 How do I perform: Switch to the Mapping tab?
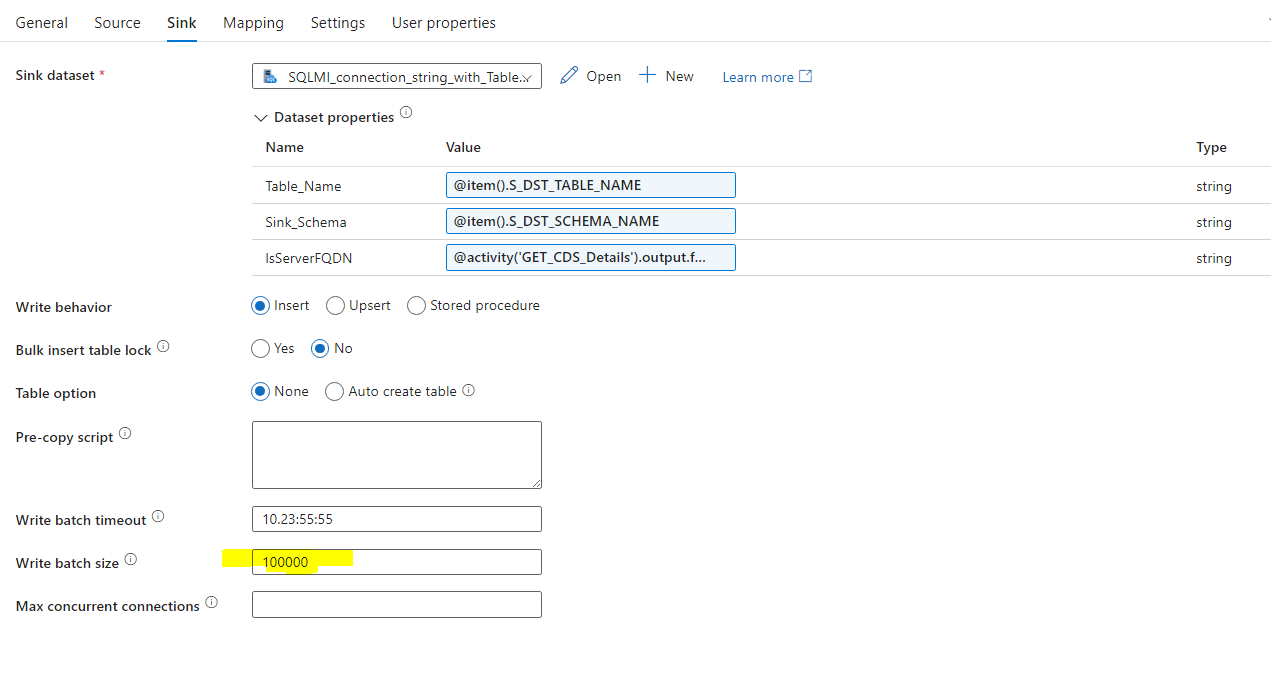pyautogui.click(x=253, y=22)
